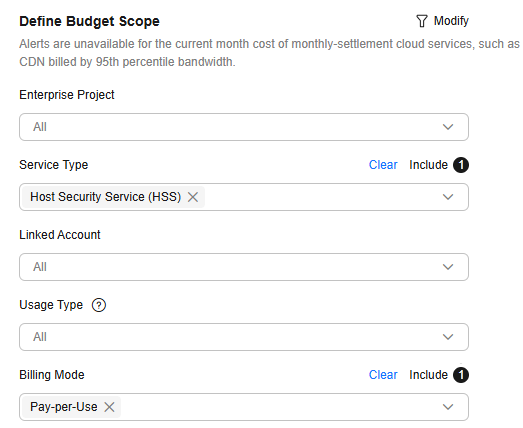Screen dimensions: 523x428
Task: Open the Linked Account dropdown chevron
Action: [448, 267]
